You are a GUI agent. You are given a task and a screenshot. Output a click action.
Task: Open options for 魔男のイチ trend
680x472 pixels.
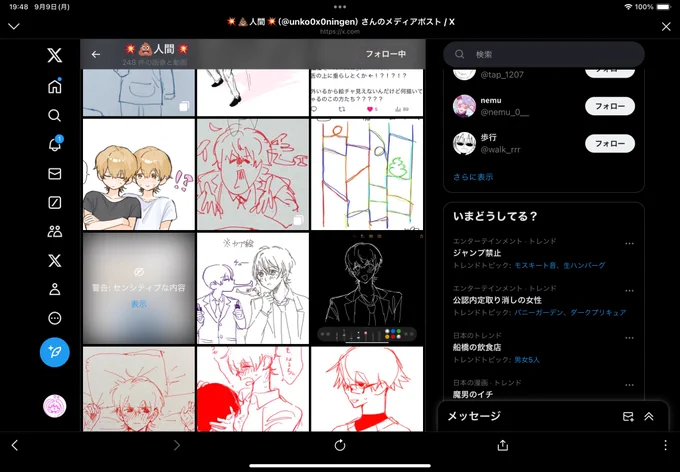629,385
